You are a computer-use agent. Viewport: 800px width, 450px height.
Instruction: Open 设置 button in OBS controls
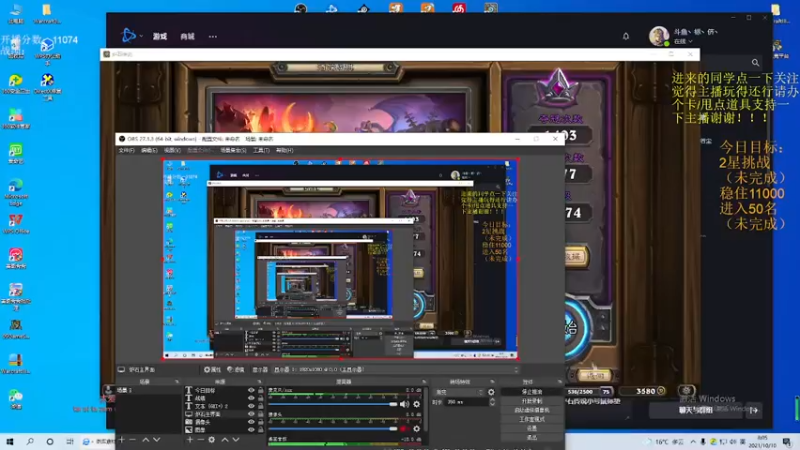[532, 429]
